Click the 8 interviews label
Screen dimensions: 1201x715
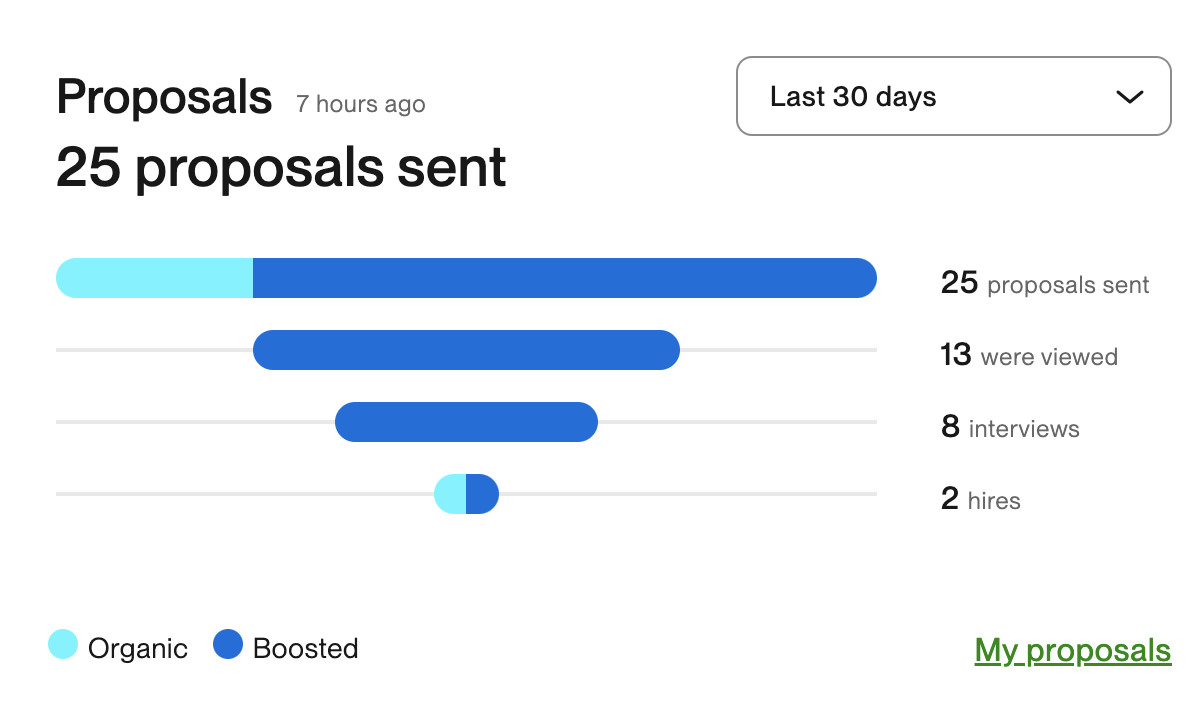click(1010, 428)
